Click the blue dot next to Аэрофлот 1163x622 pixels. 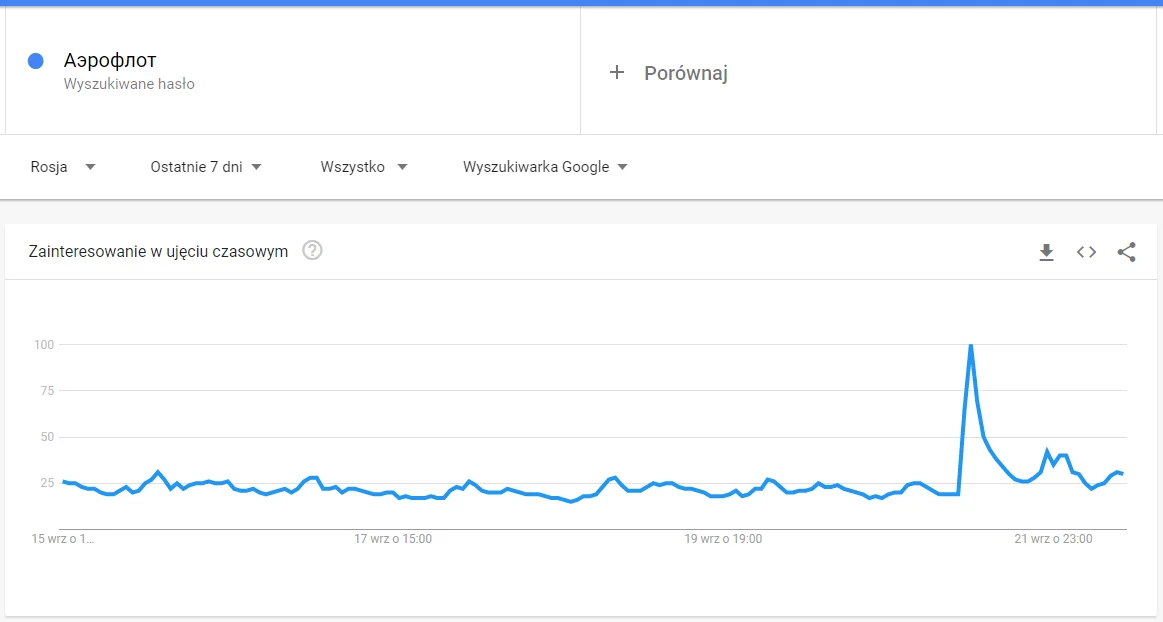coord(36,61)
